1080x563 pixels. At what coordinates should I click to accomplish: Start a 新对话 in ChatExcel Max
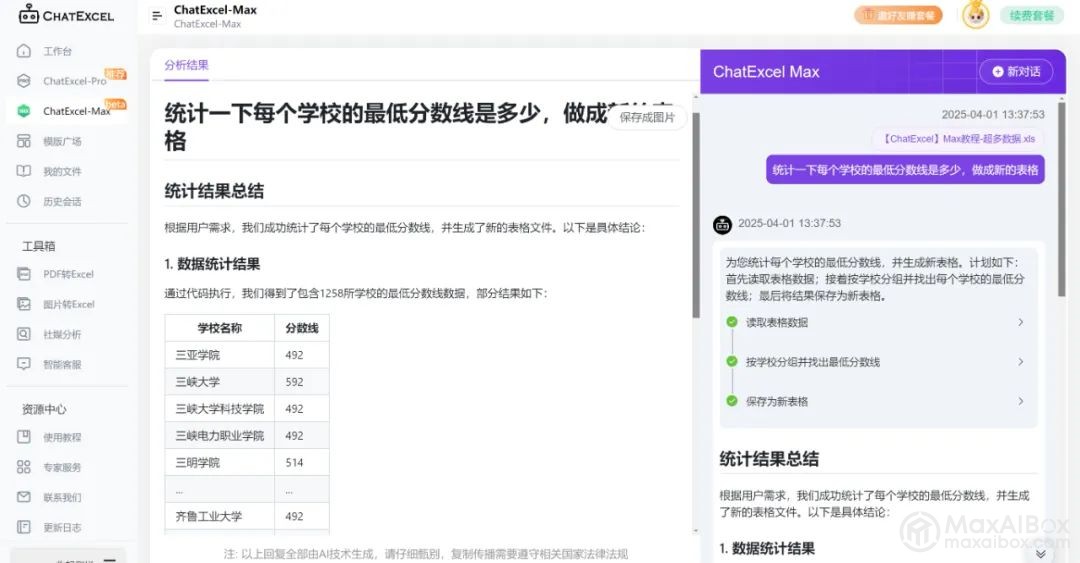click(x=1016, y=72)
